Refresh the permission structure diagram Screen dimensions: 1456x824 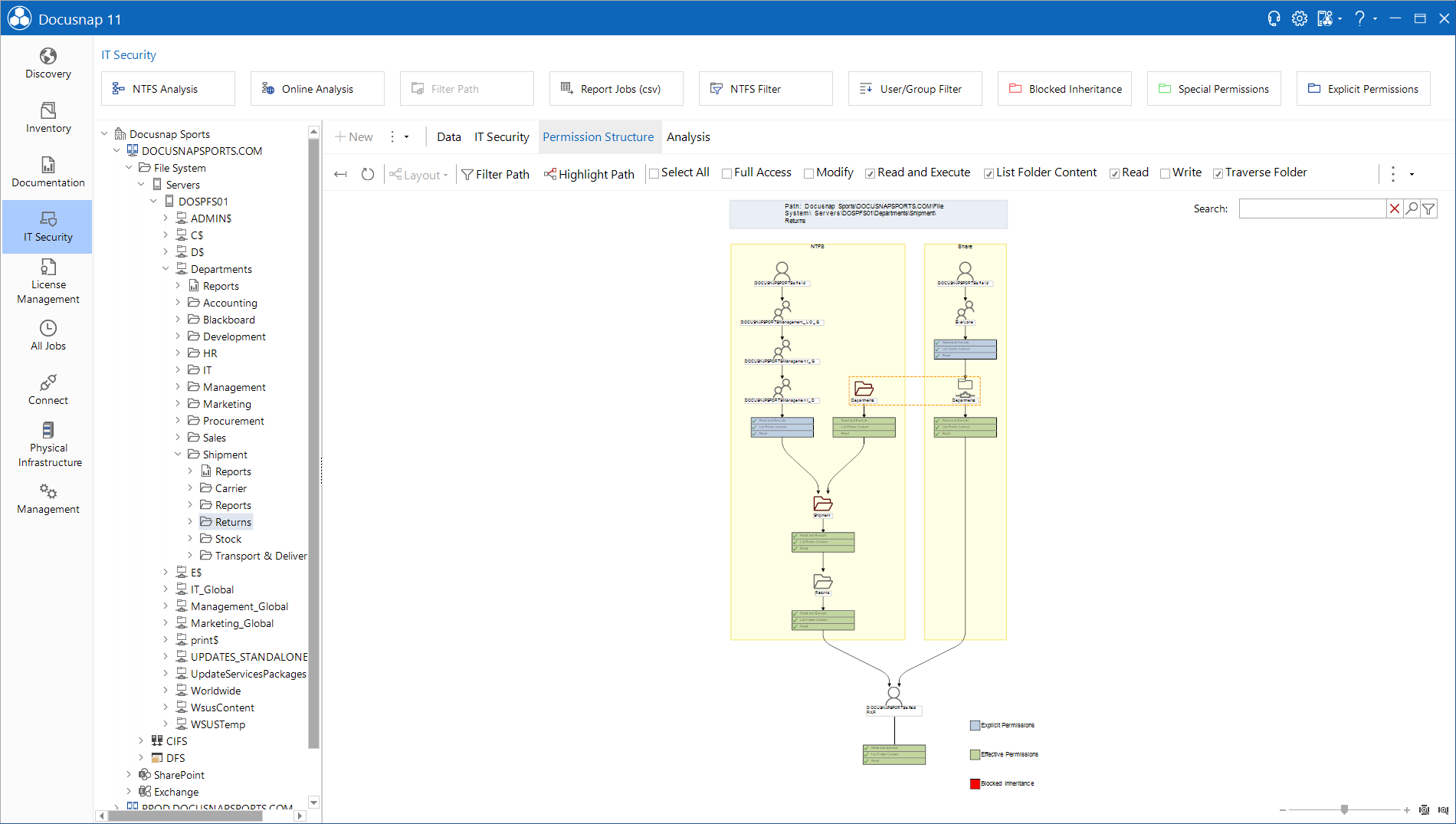[368, 174]
